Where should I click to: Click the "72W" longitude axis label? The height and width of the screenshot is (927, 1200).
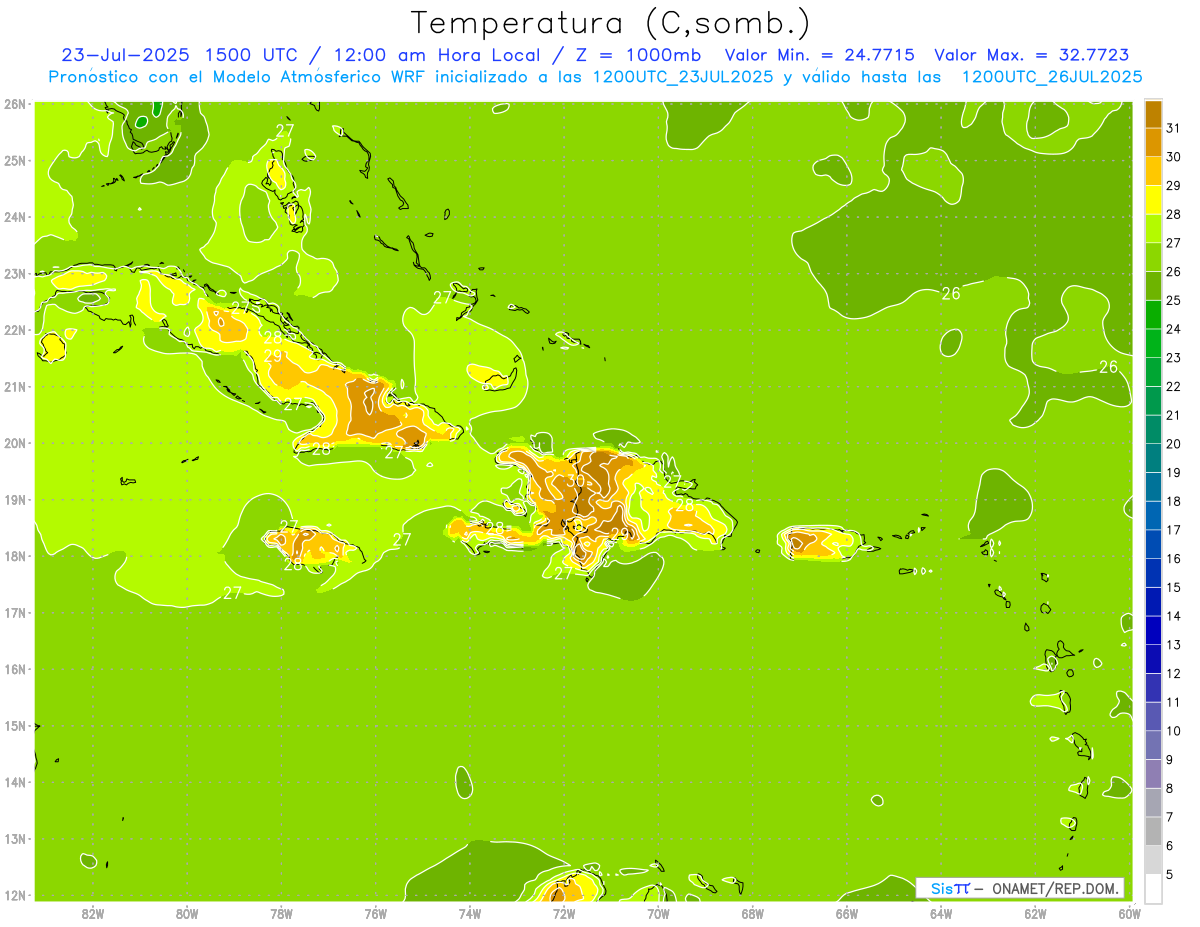[564, 913]
